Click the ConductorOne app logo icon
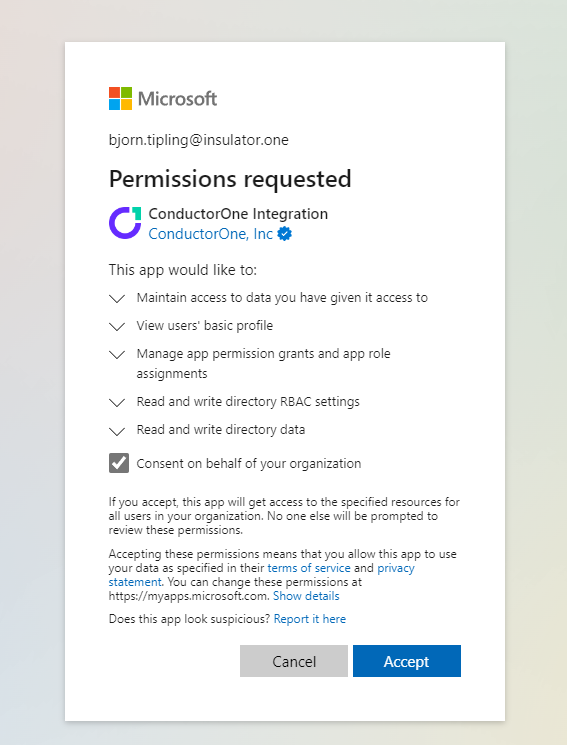 pos(125,222)
